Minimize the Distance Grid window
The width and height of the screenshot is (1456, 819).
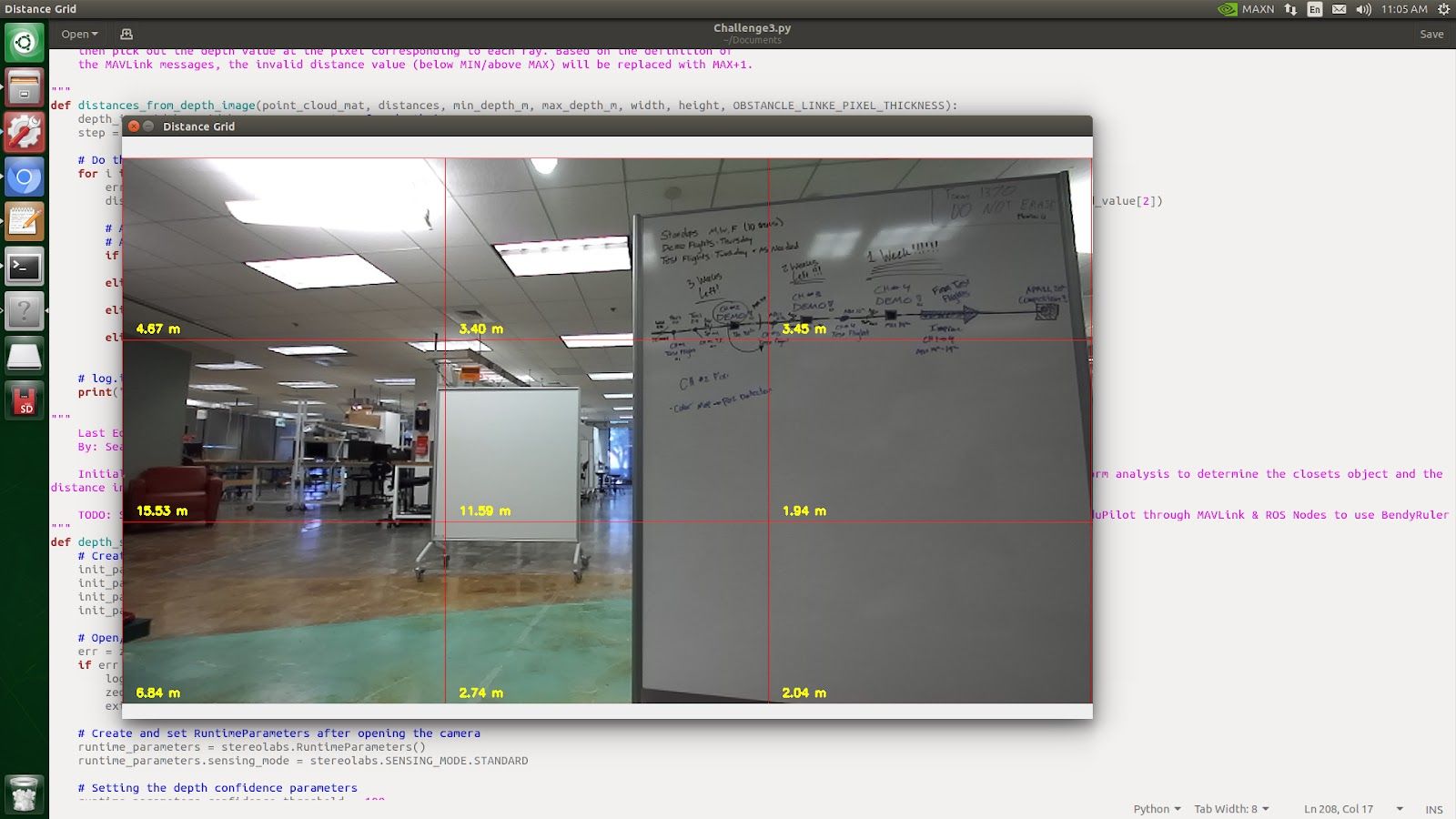coord(148,126)
